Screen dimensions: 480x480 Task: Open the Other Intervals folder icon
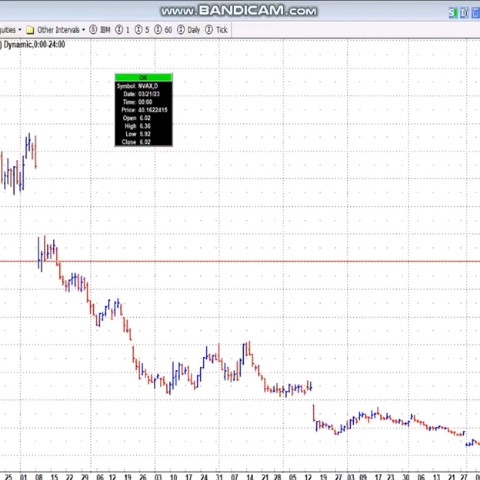(30, 30)
